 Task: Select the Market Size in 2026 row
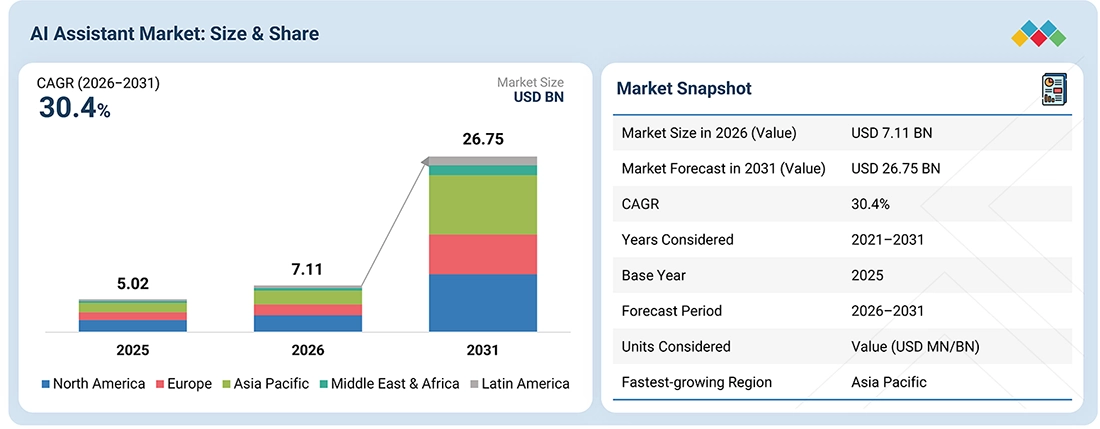click(842, 132)
